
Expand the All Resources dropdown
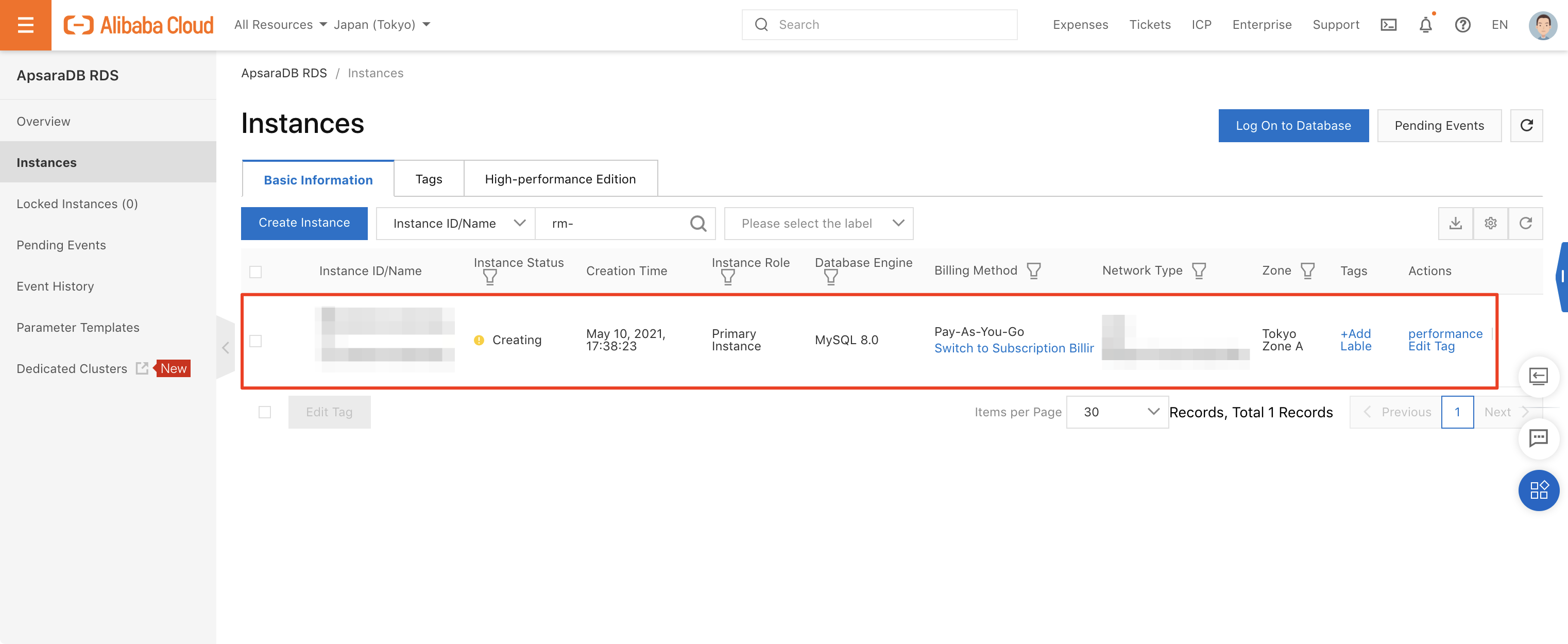click(281, 25)
